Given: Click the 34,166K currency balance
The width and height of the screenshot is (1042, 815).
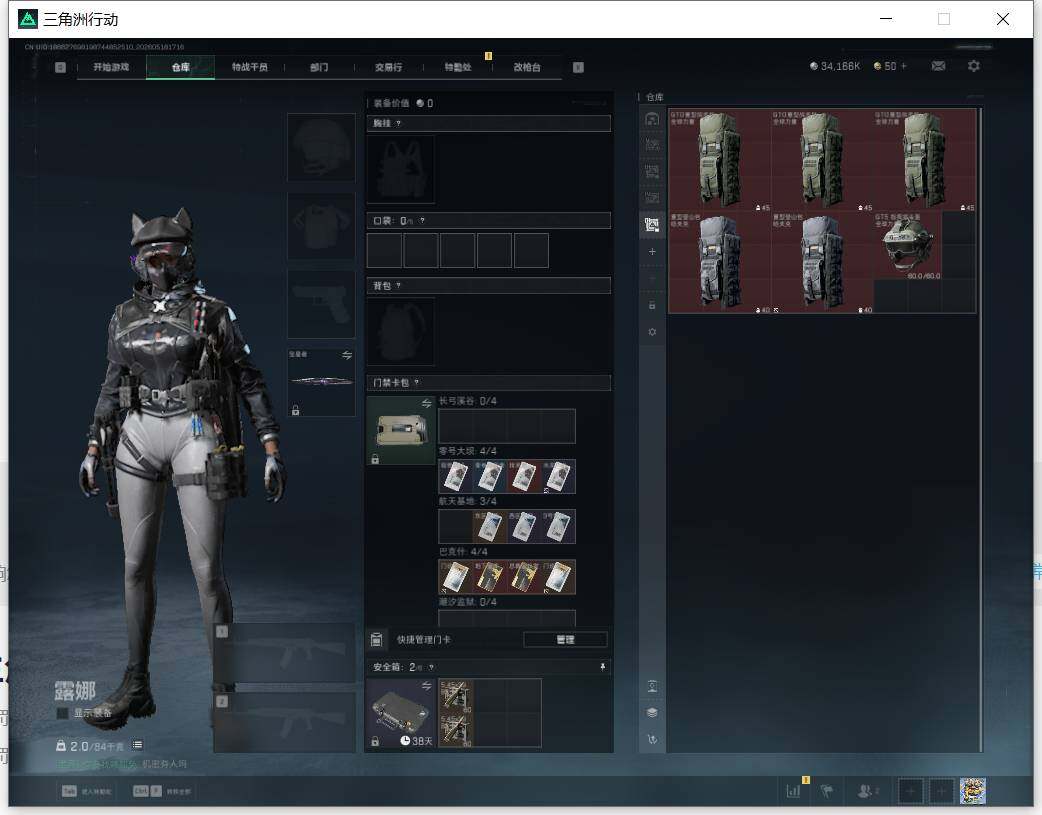Looking at the screenshot, I should point(835,66).
